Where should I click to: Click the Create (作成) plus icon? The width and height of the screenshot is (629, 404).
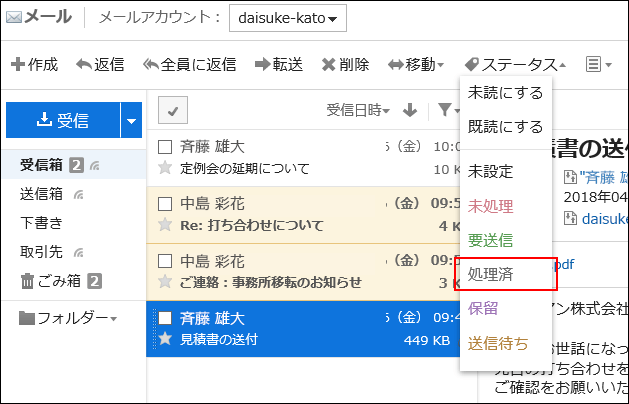pyautogui.click(x=17, y=65)
